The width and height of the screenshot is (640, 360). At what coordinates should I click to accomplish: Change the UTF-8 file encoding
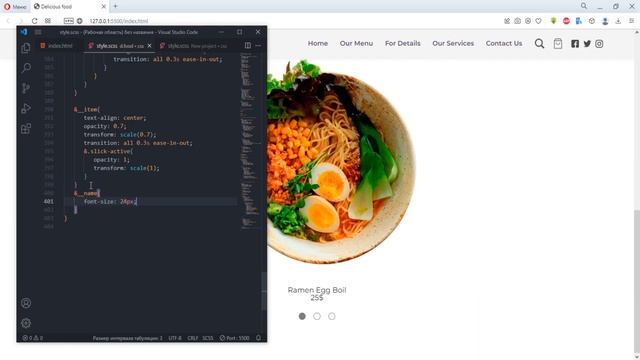tap(175, 338)
